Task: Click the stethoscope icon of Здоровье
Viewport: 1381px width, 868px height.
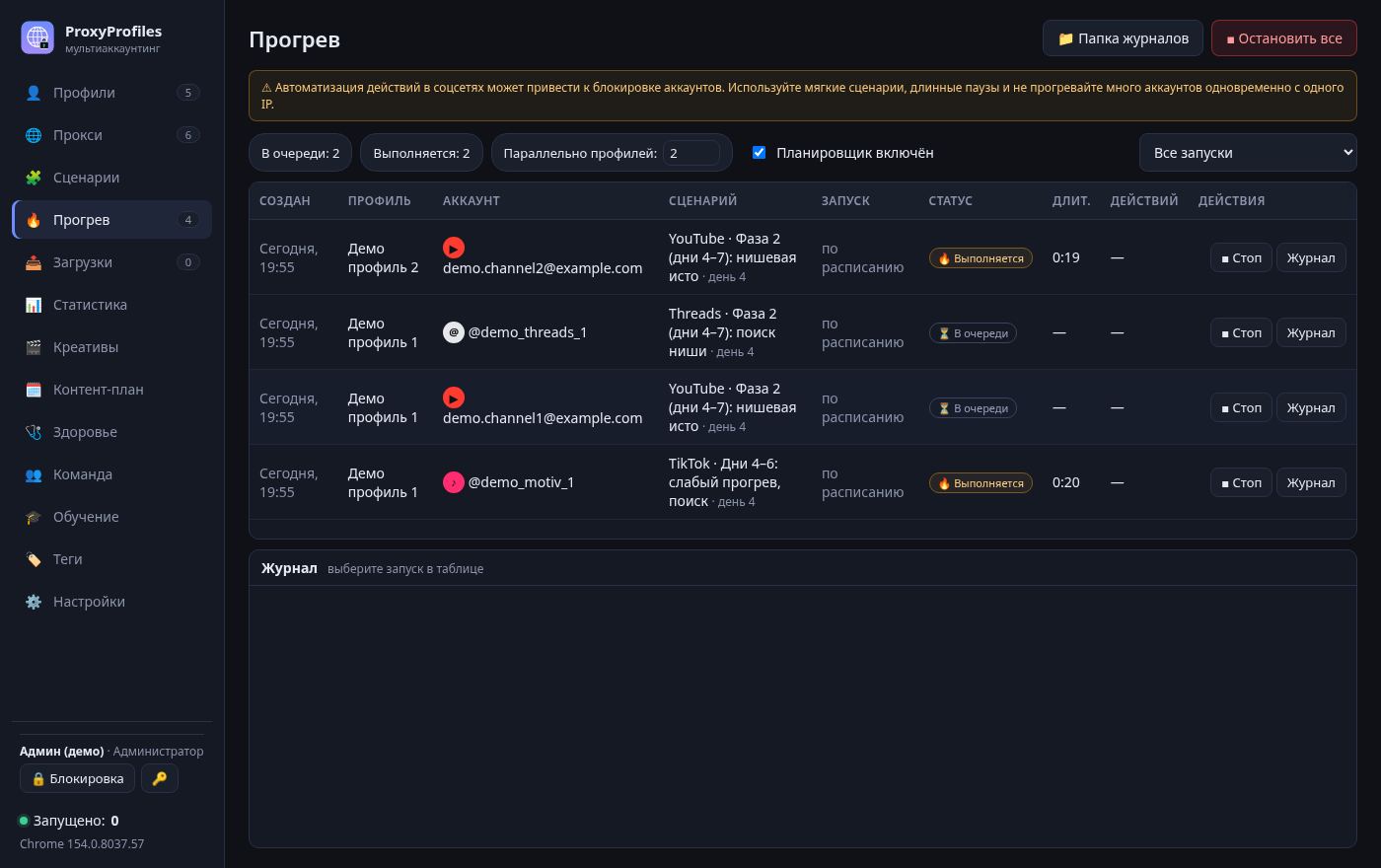Action: 34,432
